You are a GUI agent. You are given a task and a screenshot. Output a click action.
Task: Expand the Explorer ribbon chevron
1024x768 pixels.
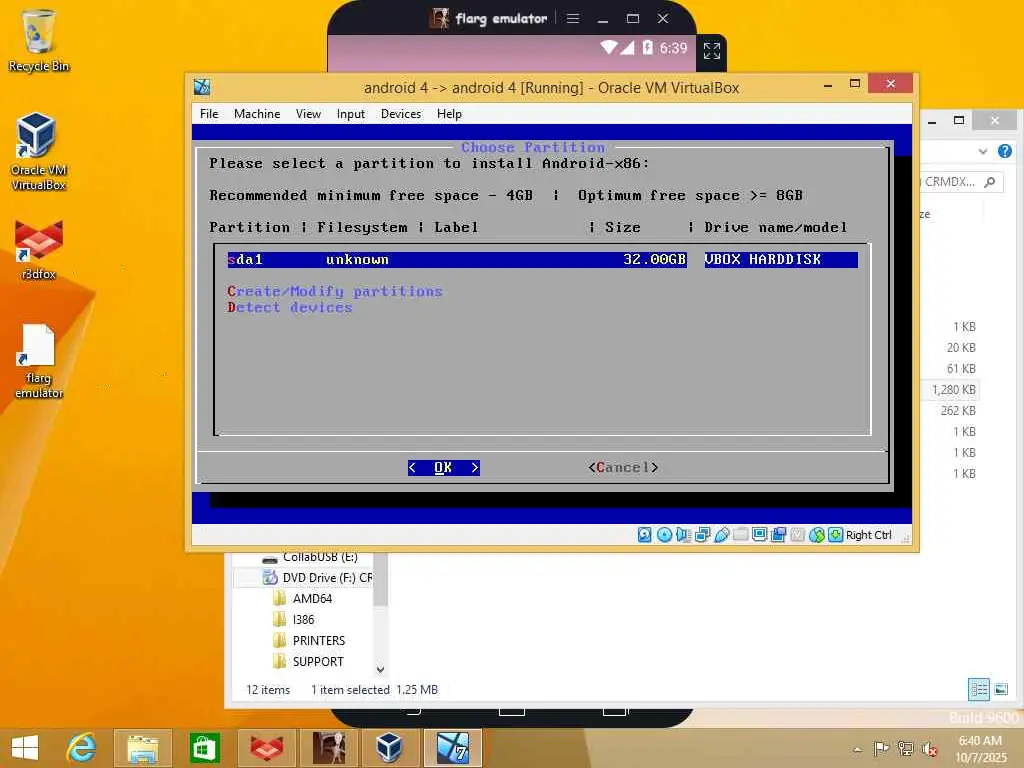pos(983,152)
